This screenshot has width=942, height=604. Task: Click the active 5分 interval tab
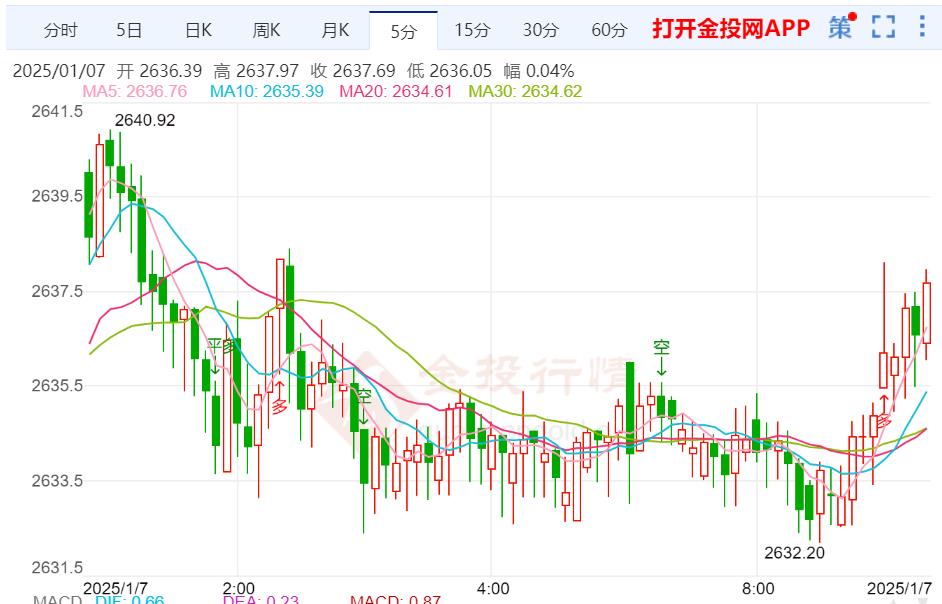404,31
